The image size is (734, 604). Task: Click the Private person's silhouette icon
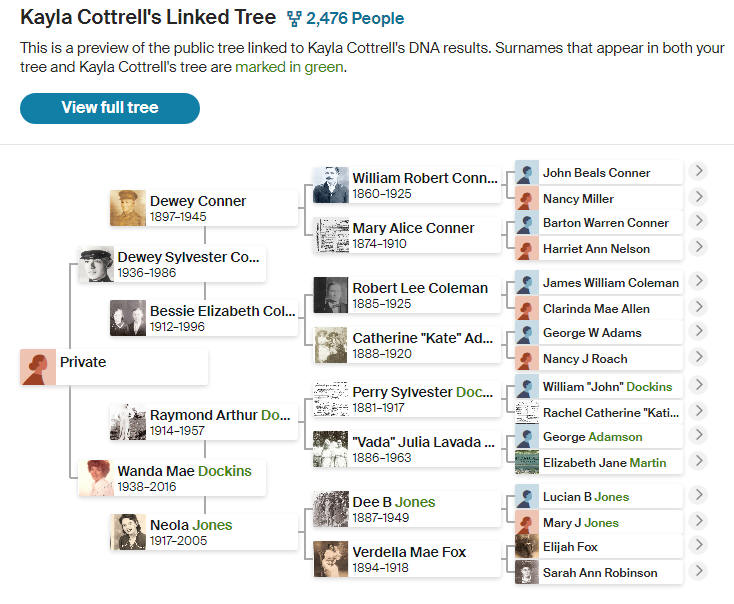38,367
